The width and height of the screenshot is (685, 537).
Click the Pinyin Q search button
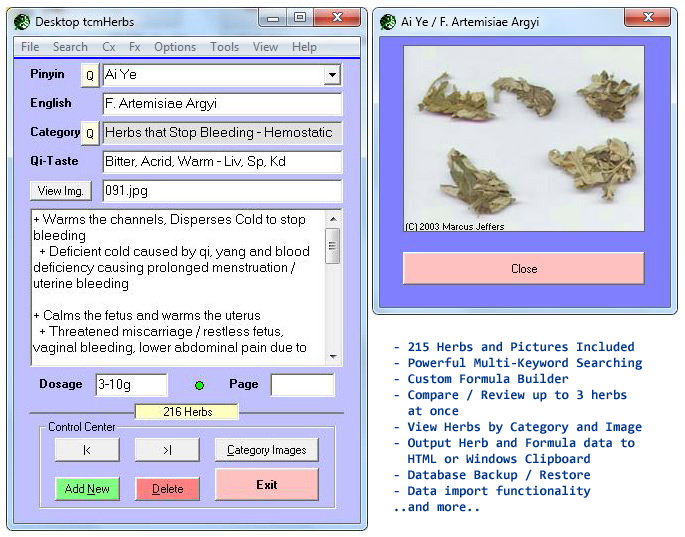tap(90, 75)
